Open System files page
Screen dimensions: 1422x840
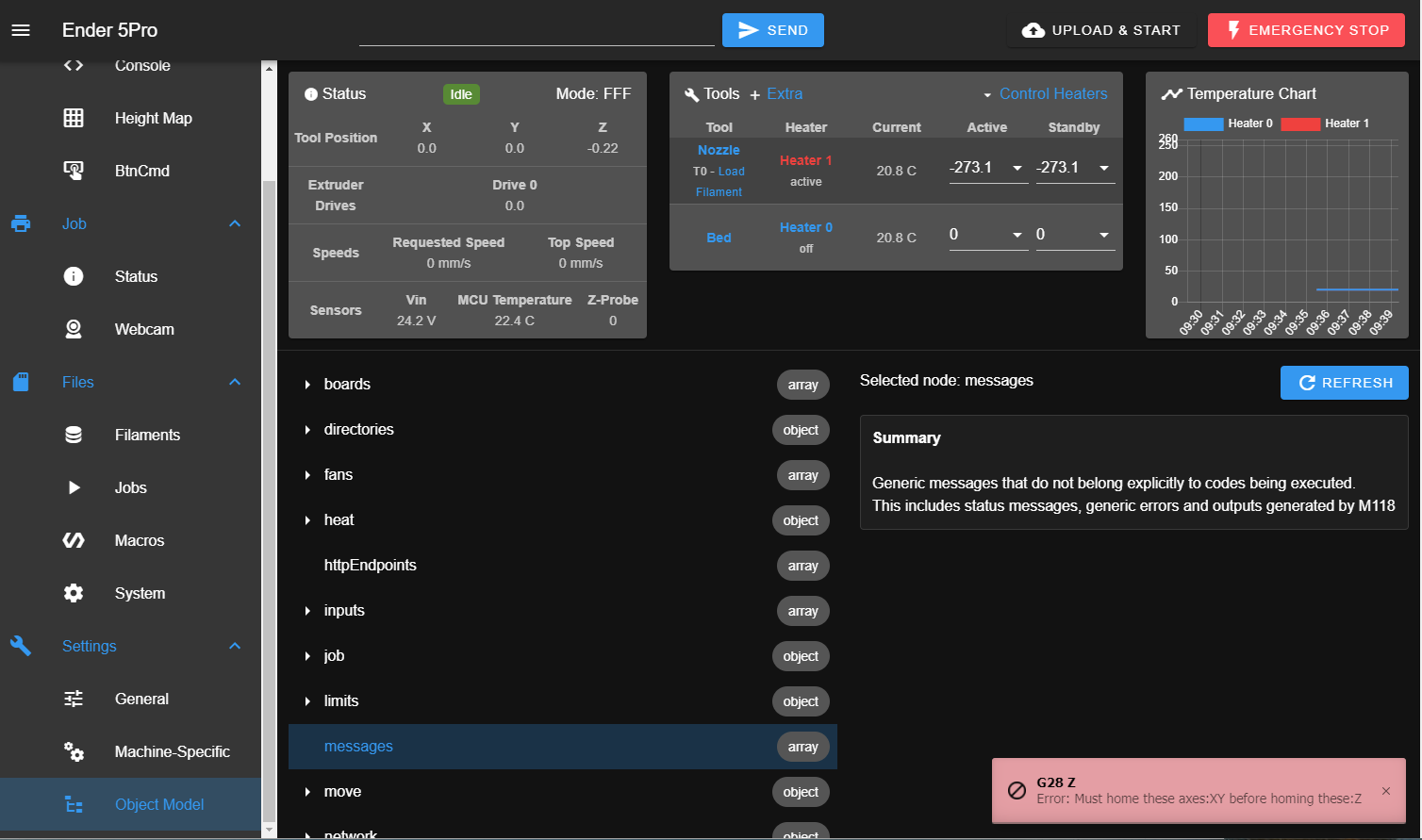[130, 593]
